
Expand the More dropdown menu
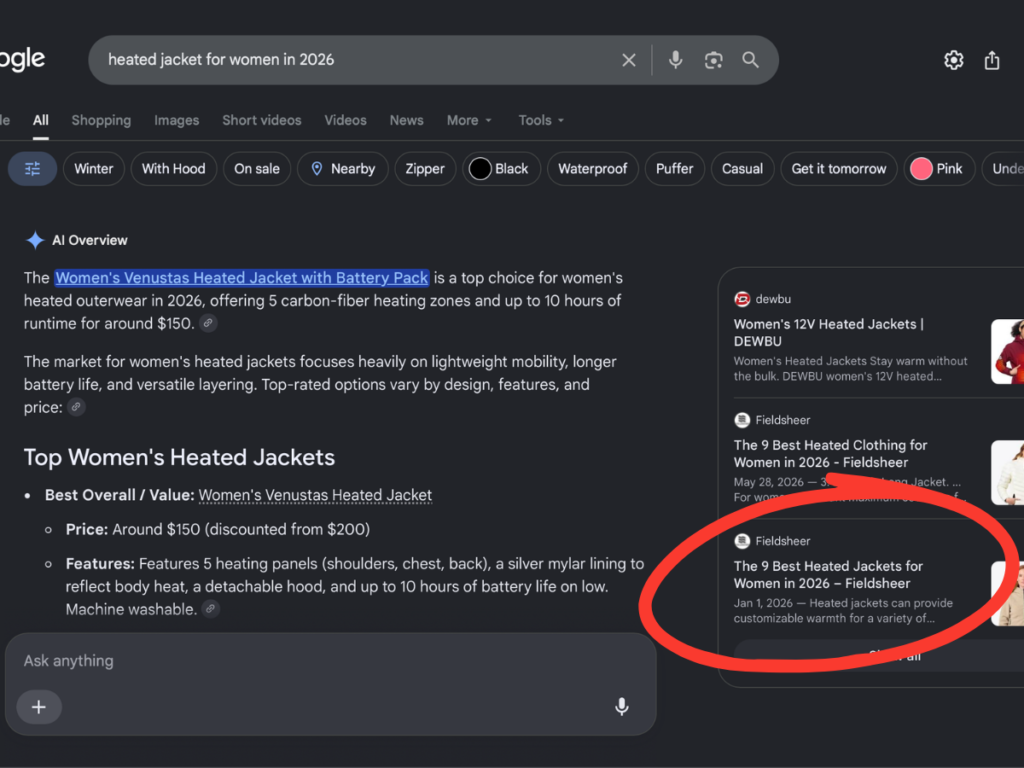point(469,120)
